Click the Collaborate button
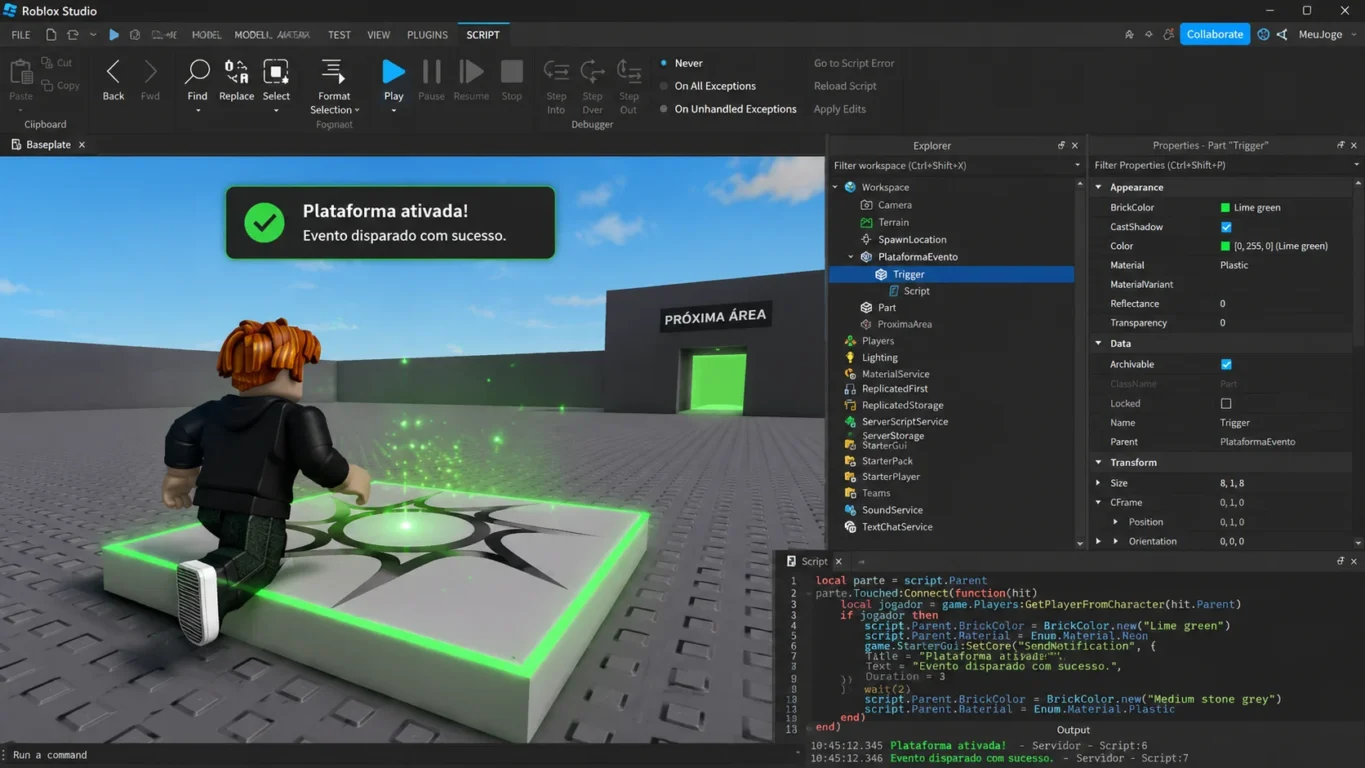The width and height of the screenshot is (1365, 768). 1215,34
